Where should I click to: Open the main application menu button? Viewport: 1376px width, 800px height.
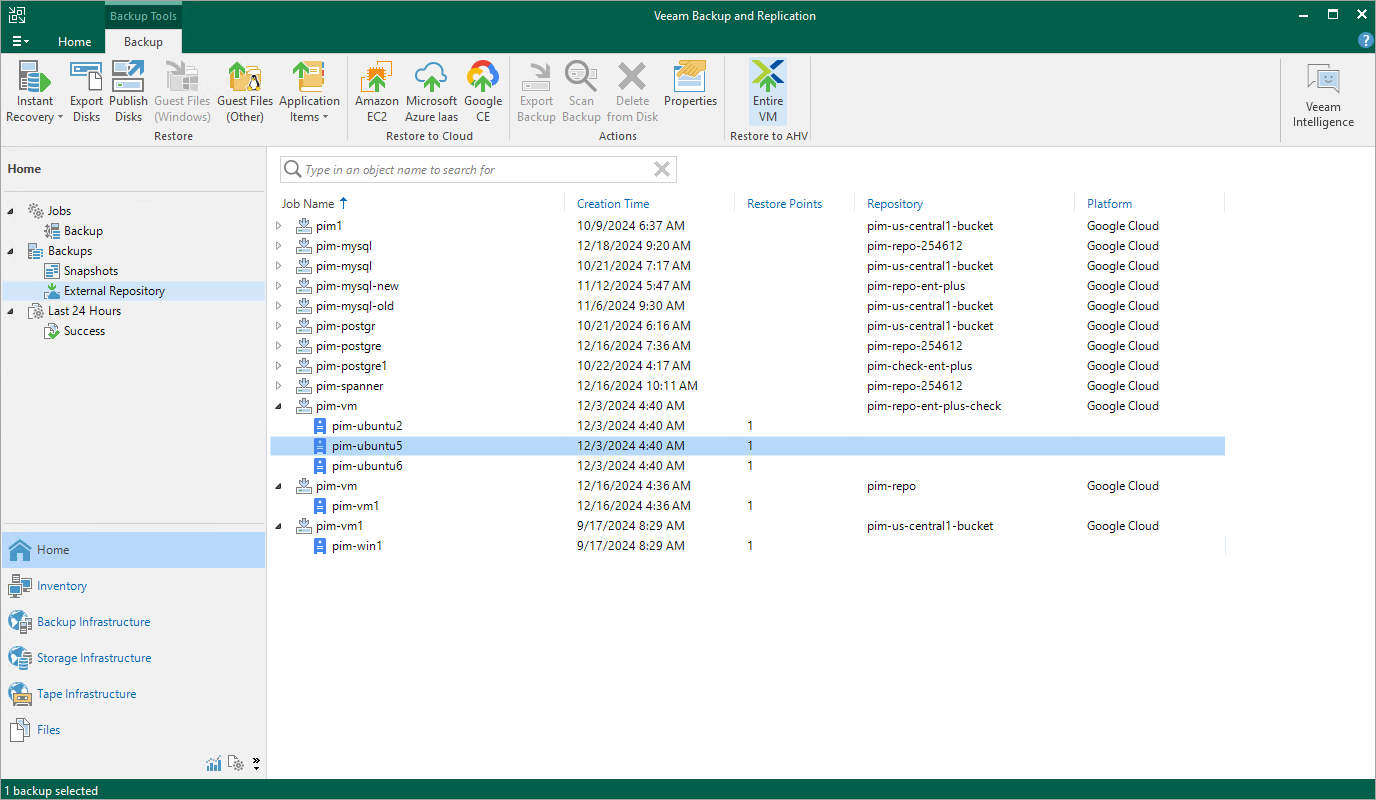click(x=20, y=41)
